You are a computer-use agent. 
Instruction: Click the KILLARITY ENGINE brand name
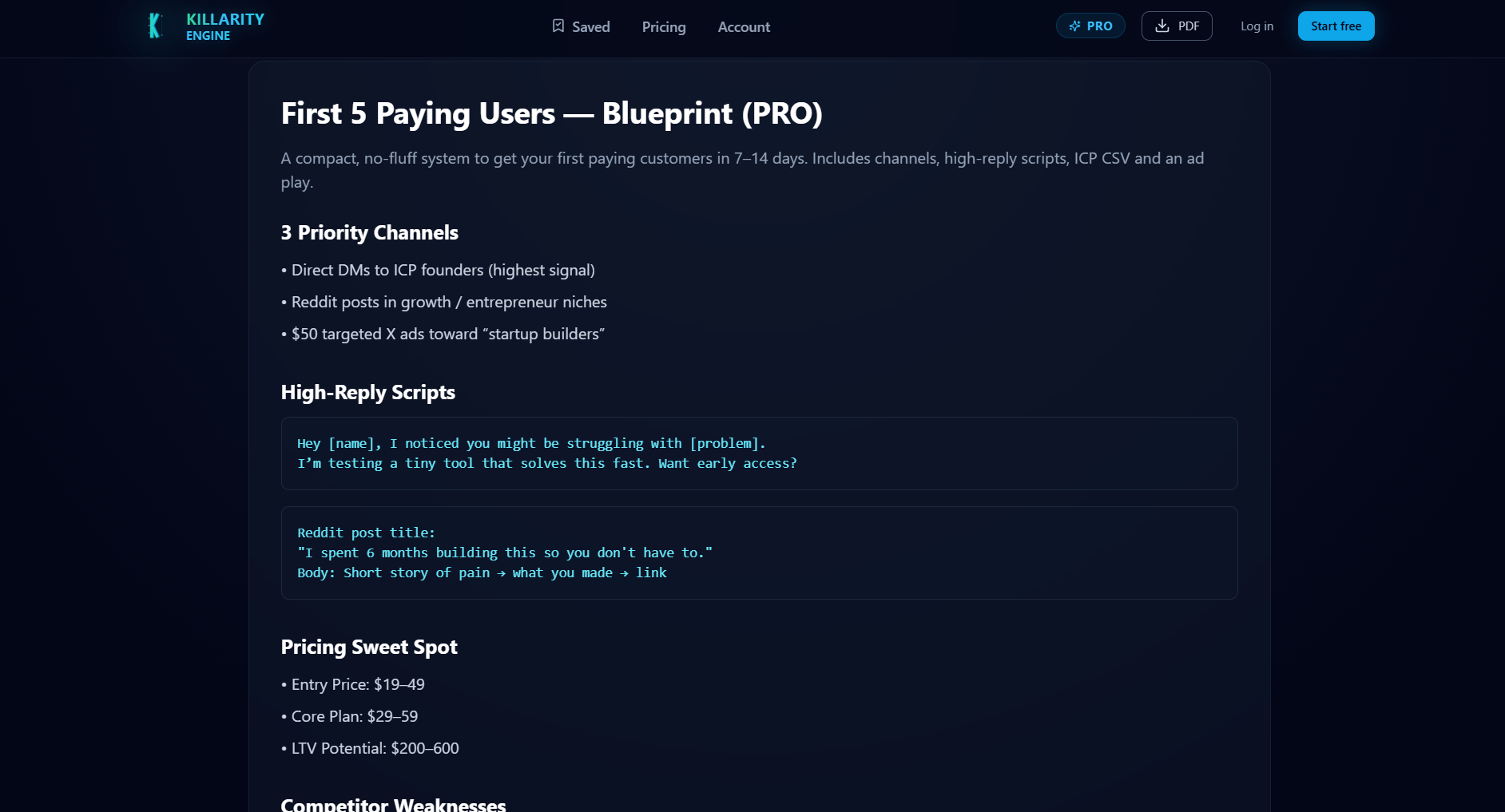224,26
